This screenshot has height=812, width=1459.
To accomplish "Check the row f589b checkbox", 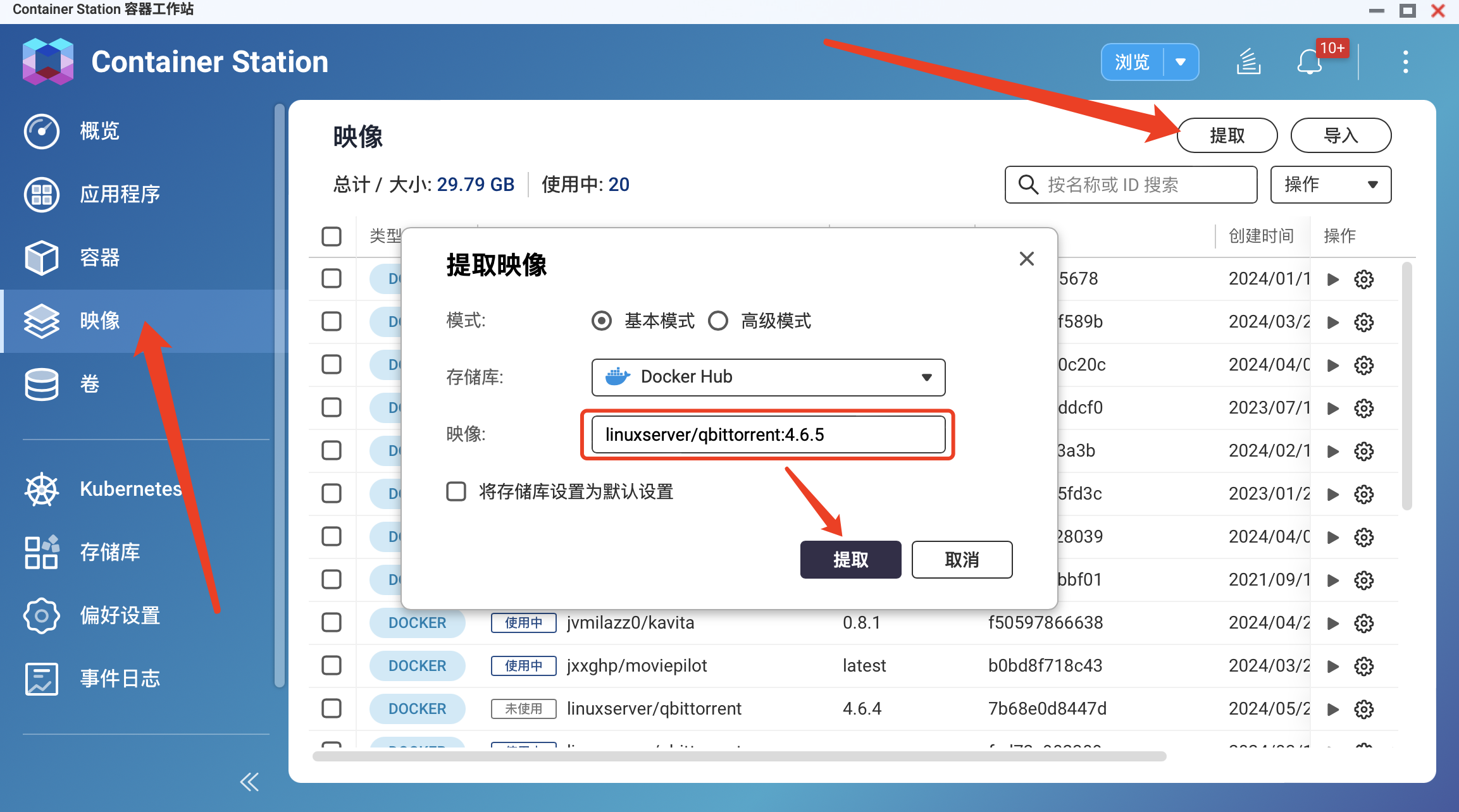I will point(331,321).
